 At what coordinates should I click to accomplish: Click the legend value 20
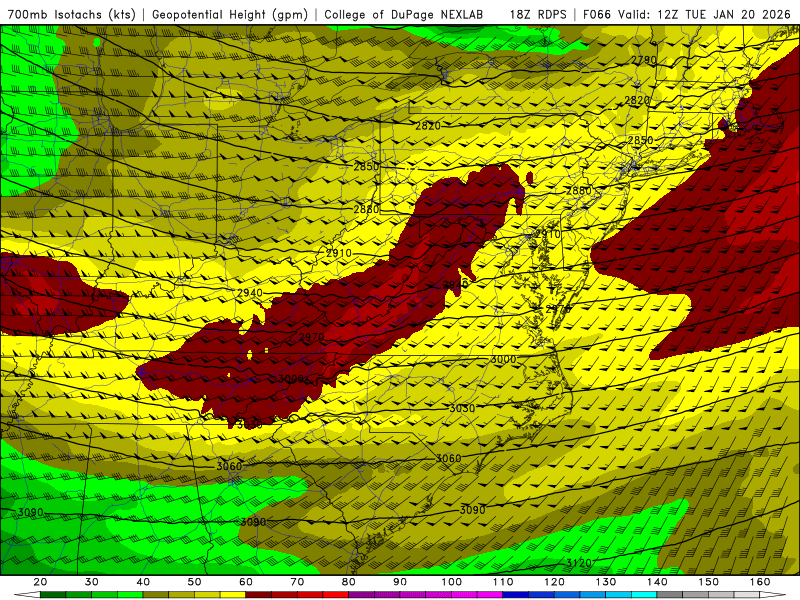pos(40,582)
